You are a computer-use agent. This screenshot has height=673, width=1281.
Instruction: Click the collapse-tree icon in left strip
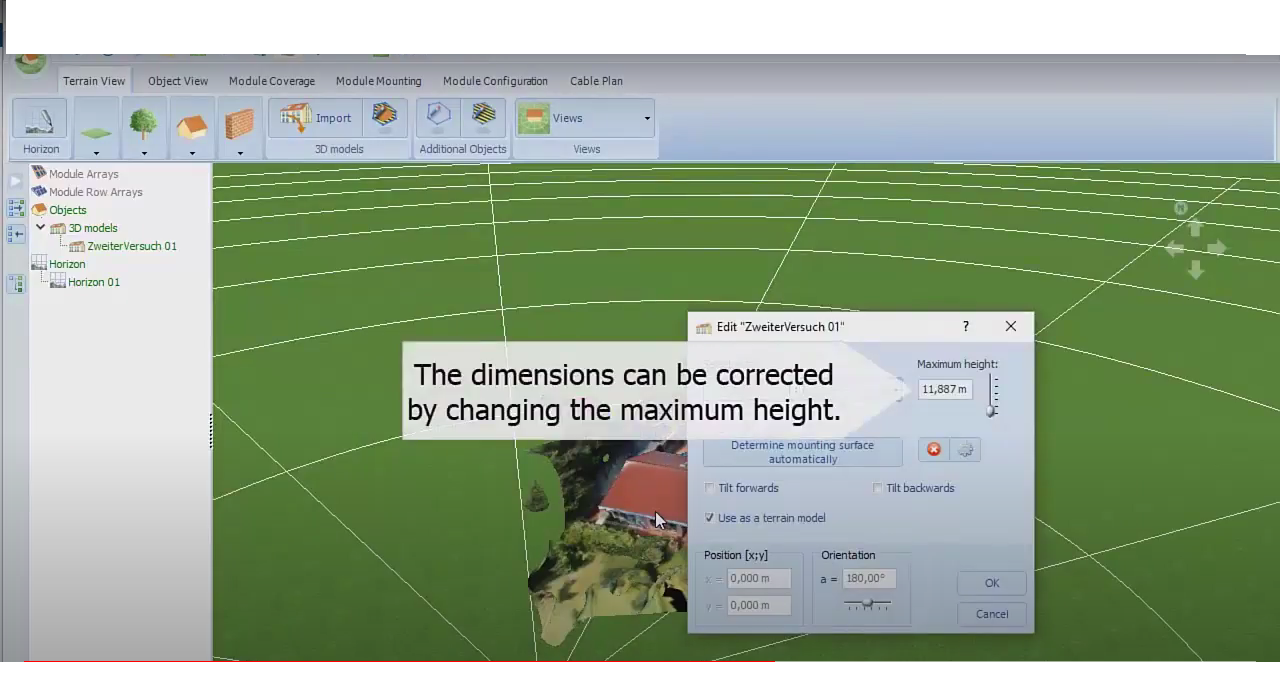[16, 234]
